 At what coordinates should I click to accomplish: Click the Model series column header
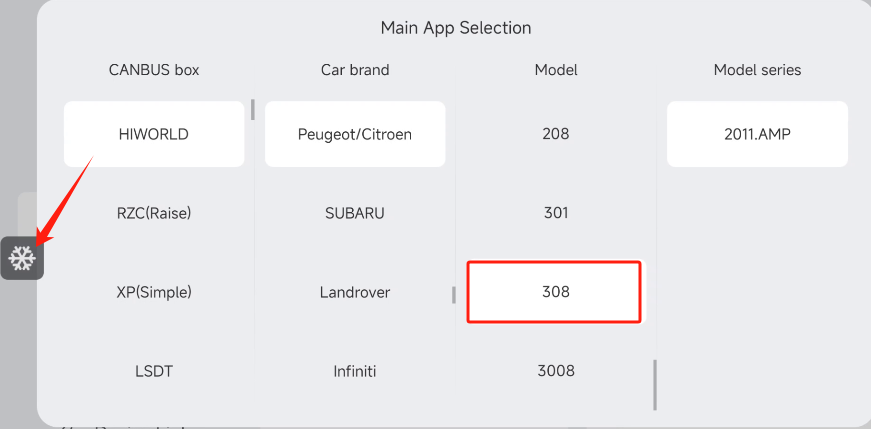point(757,70)
